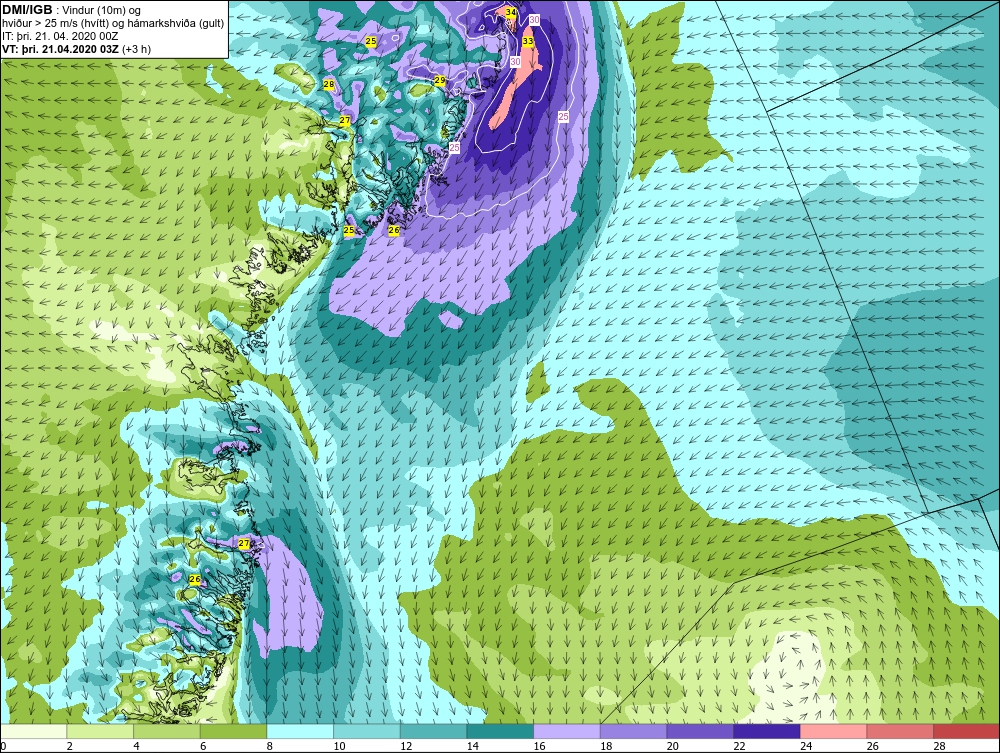Select the yellow 33 max gust label
1000x753 pixels.
[x=527, y=41]
